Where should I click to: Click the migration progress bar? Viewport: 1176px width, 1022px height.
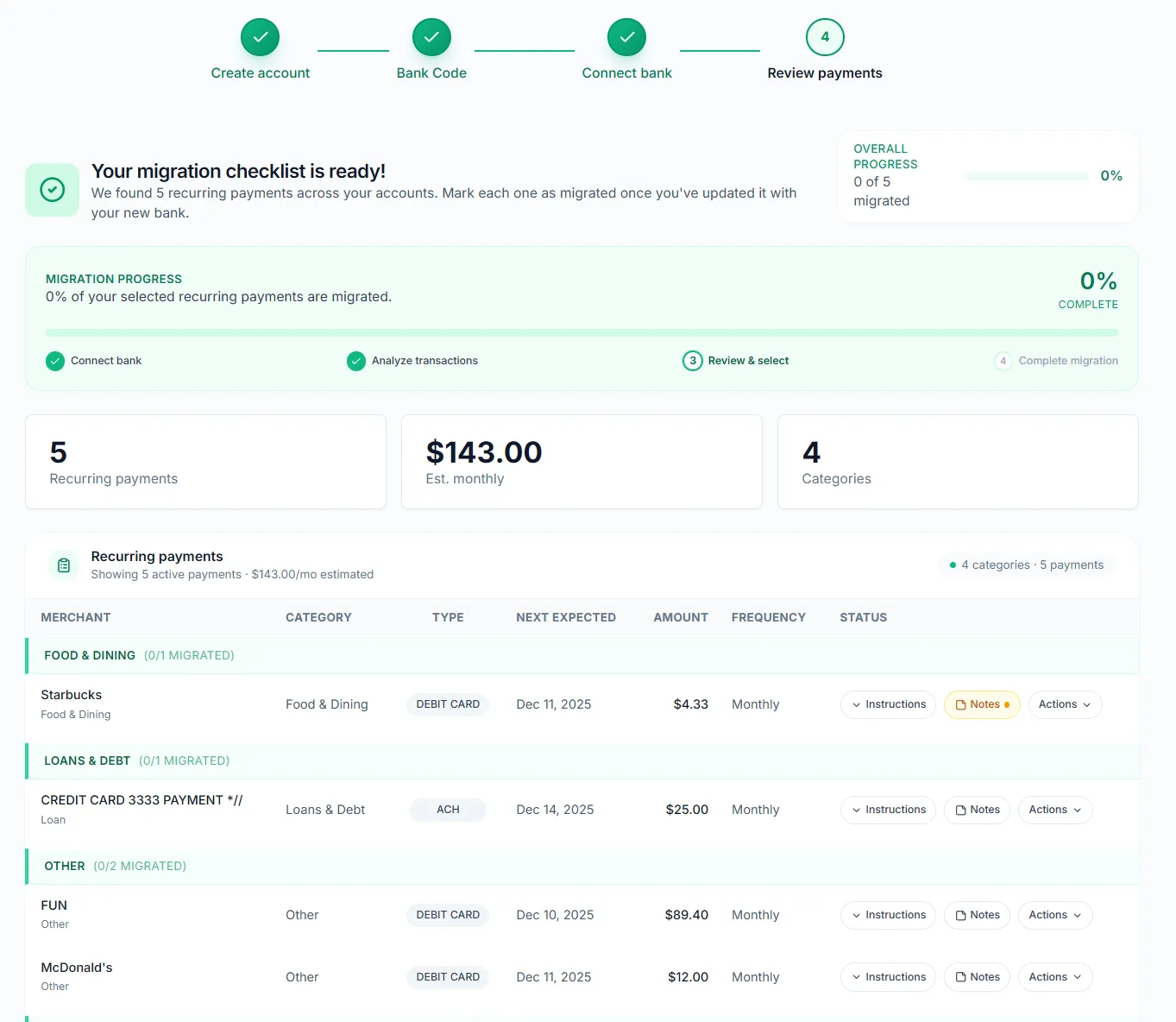(x=582, y=332)
